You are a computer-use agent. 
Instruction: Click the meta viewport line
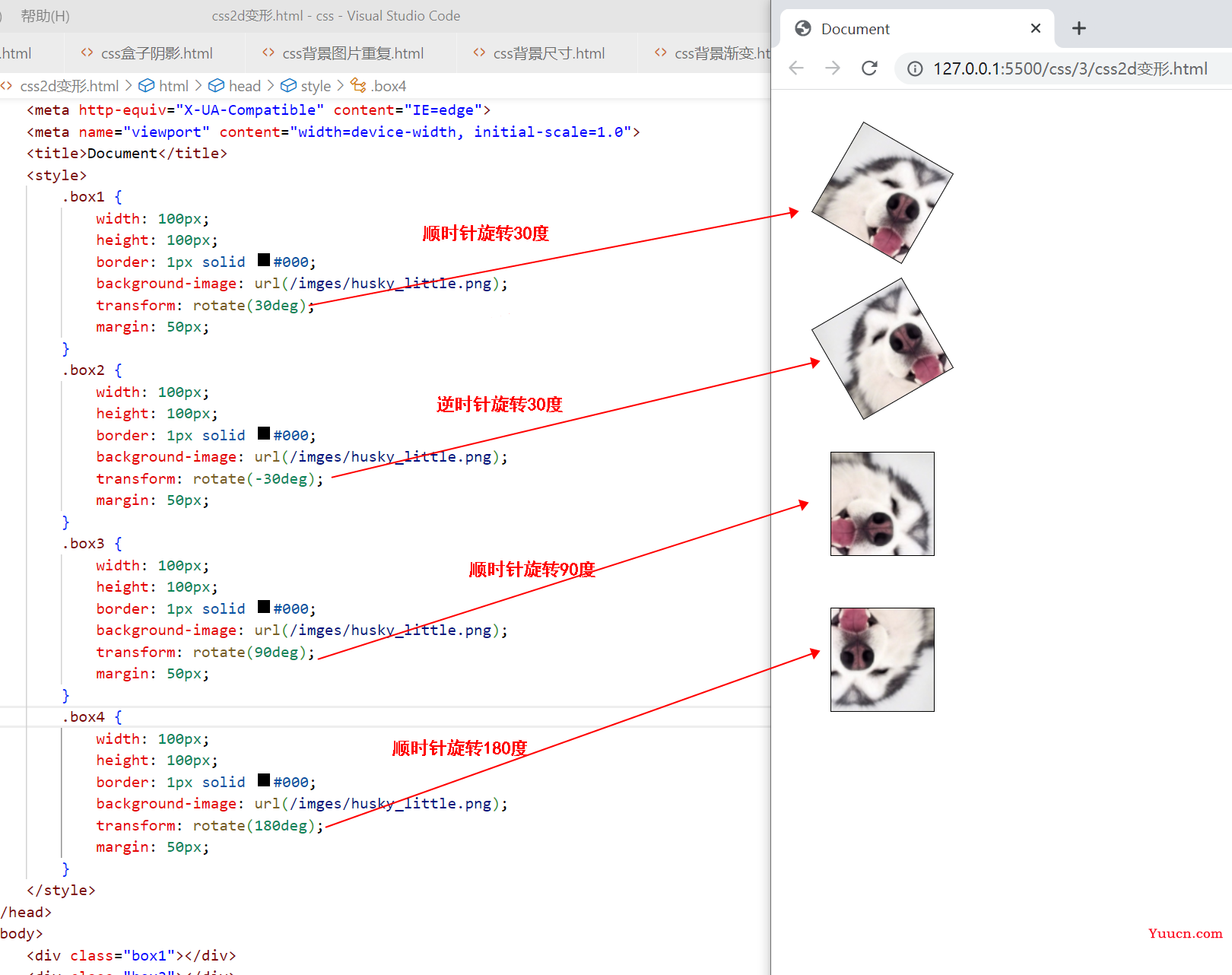333,132
